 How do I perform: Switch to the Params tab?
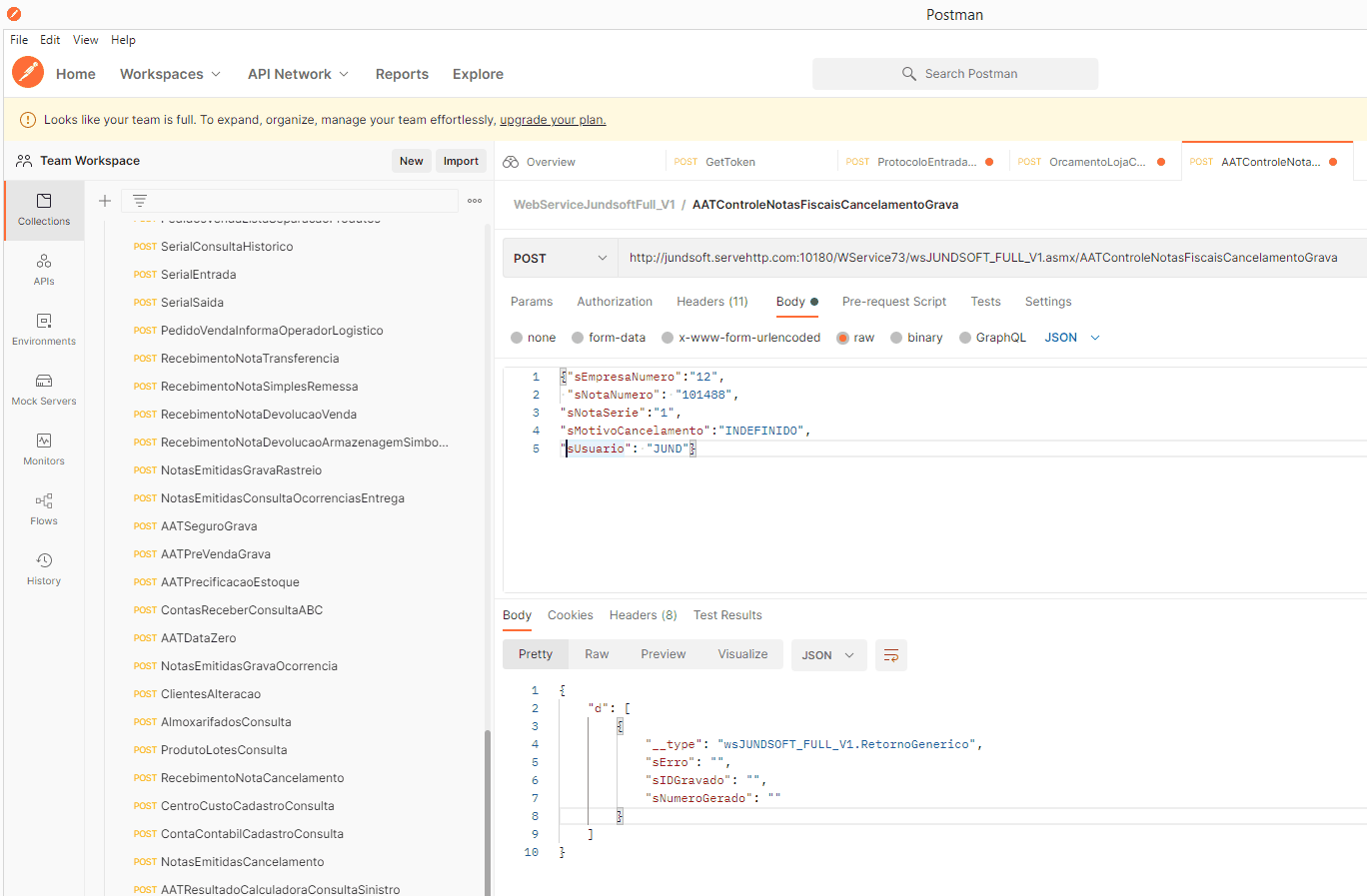coord(532,302)
